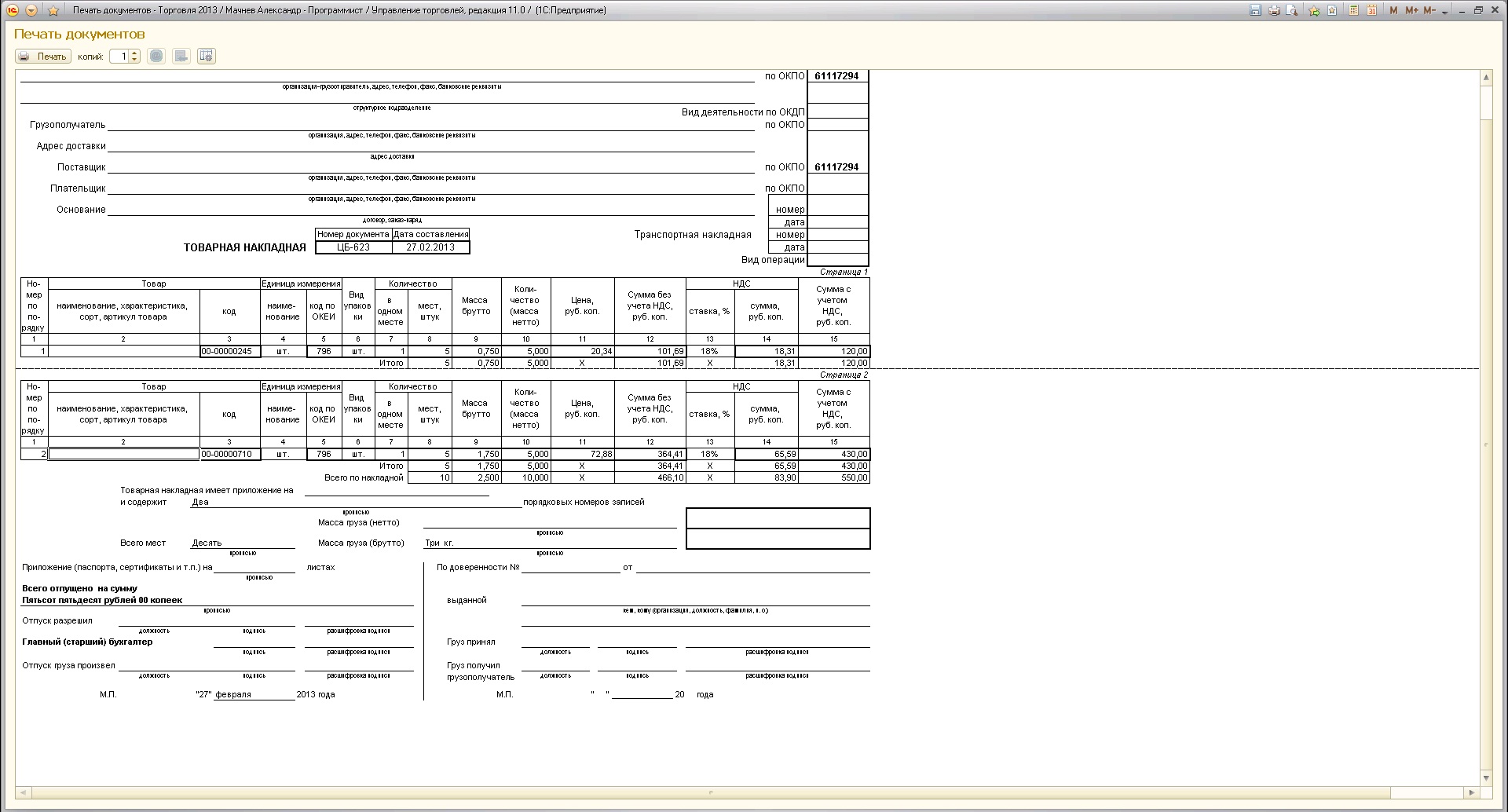Expand the title bar tools dropdown arrow
This screenshot has height=812, width=1508.
coord(1445,12)
